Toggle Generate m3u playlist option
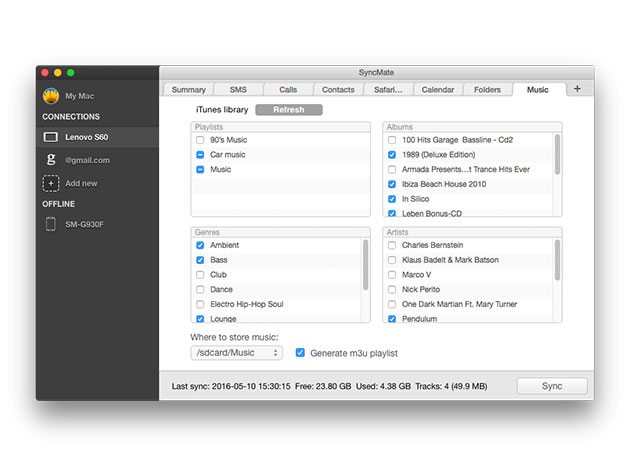Screen dimensions: 630x473 pos(300,353)
